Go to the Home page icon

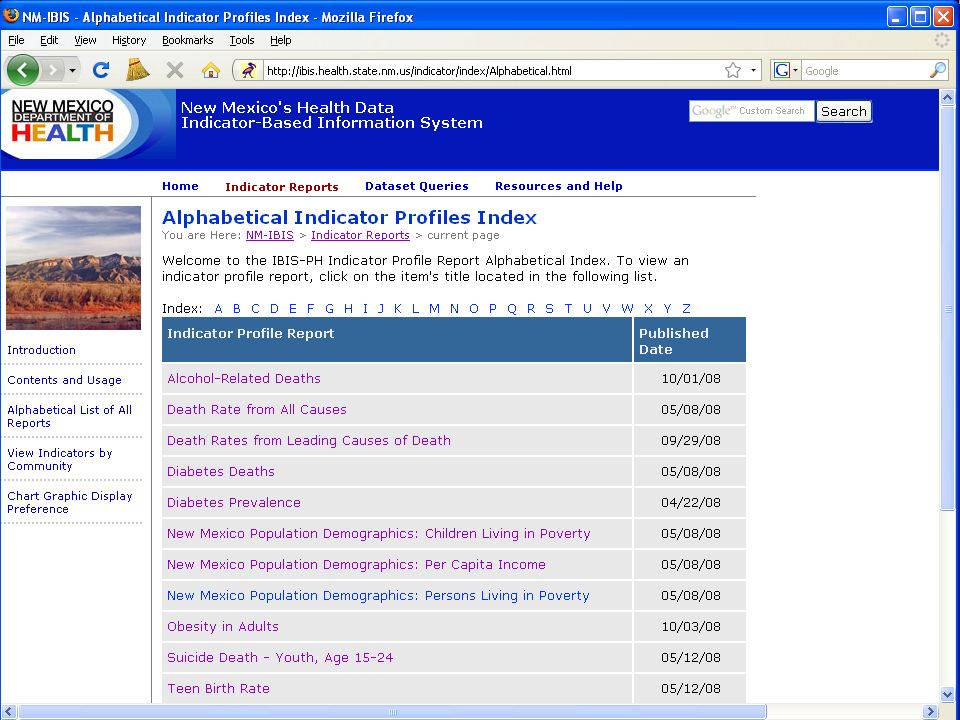tap(211, 70)
